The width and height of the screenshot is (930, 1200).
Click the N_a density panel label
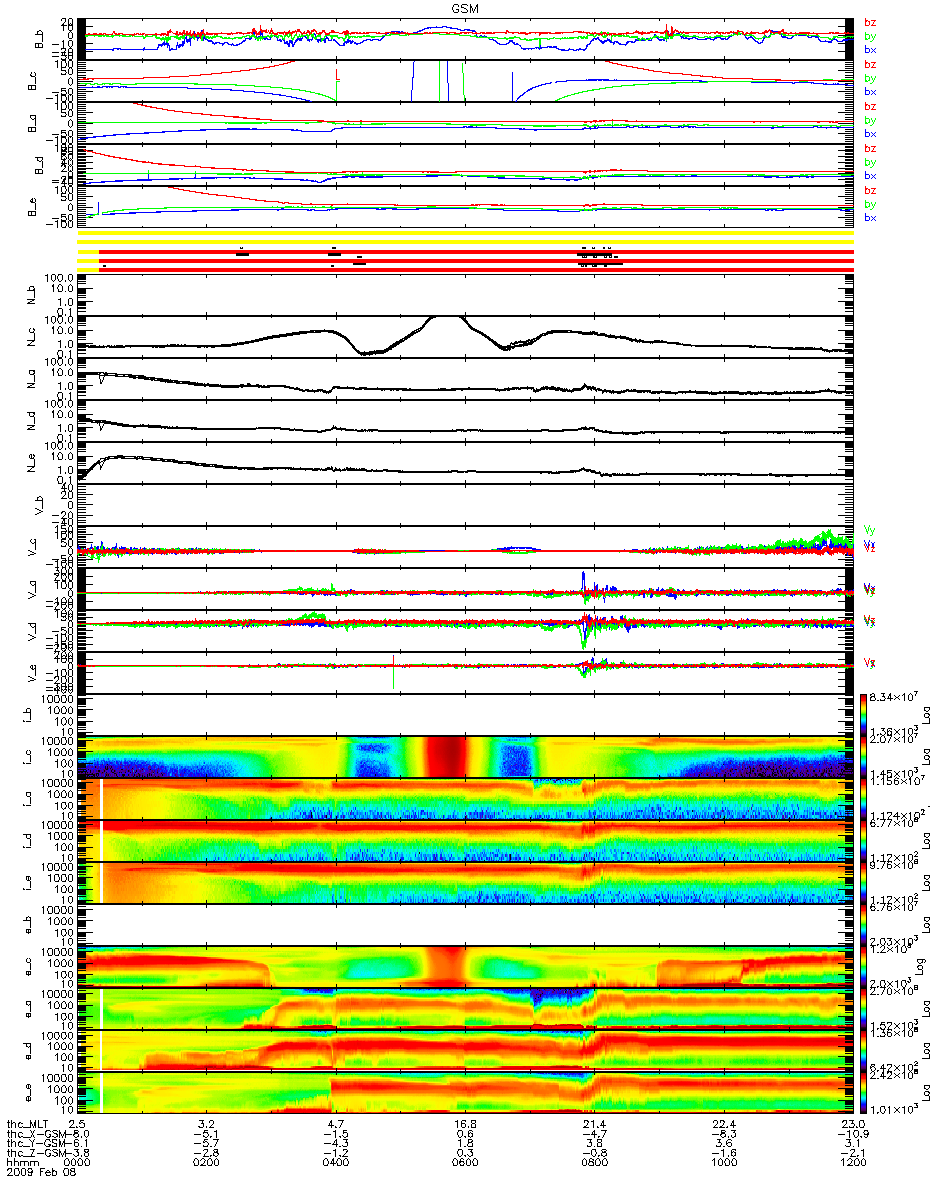pos(30,379)
